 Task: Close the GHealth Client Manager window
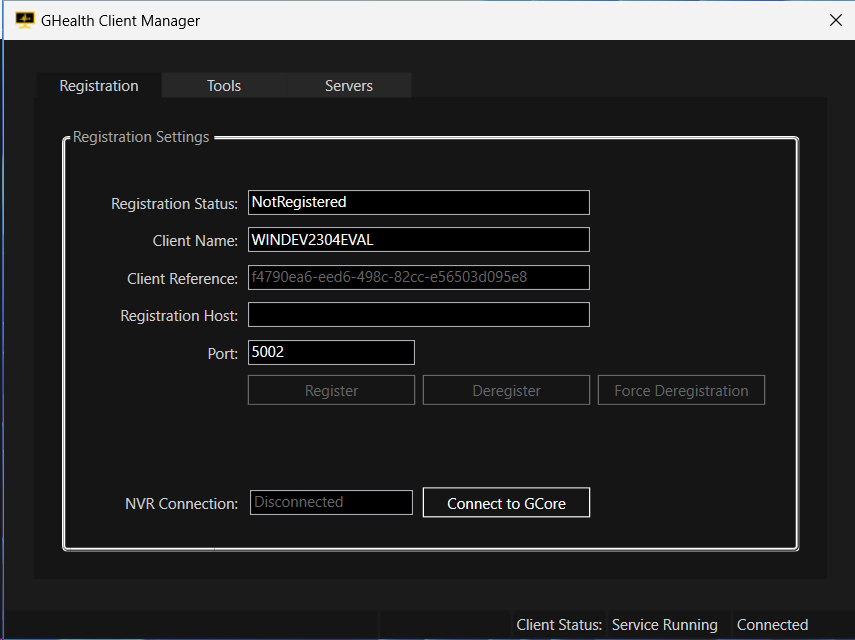point(835,20)
